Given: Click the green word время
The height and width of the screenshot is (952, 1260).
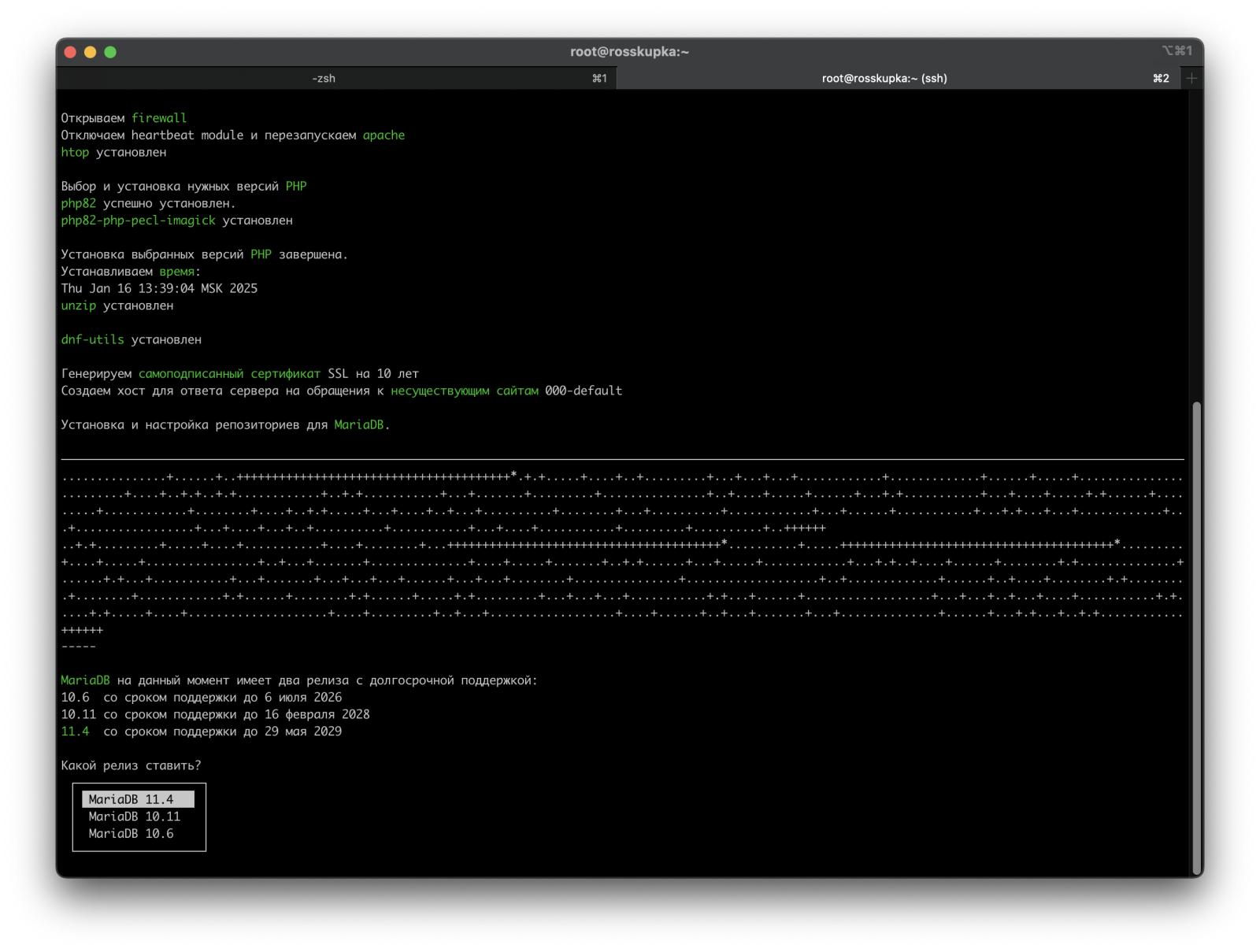Looking at the screenshot, I should pos(176,272).
